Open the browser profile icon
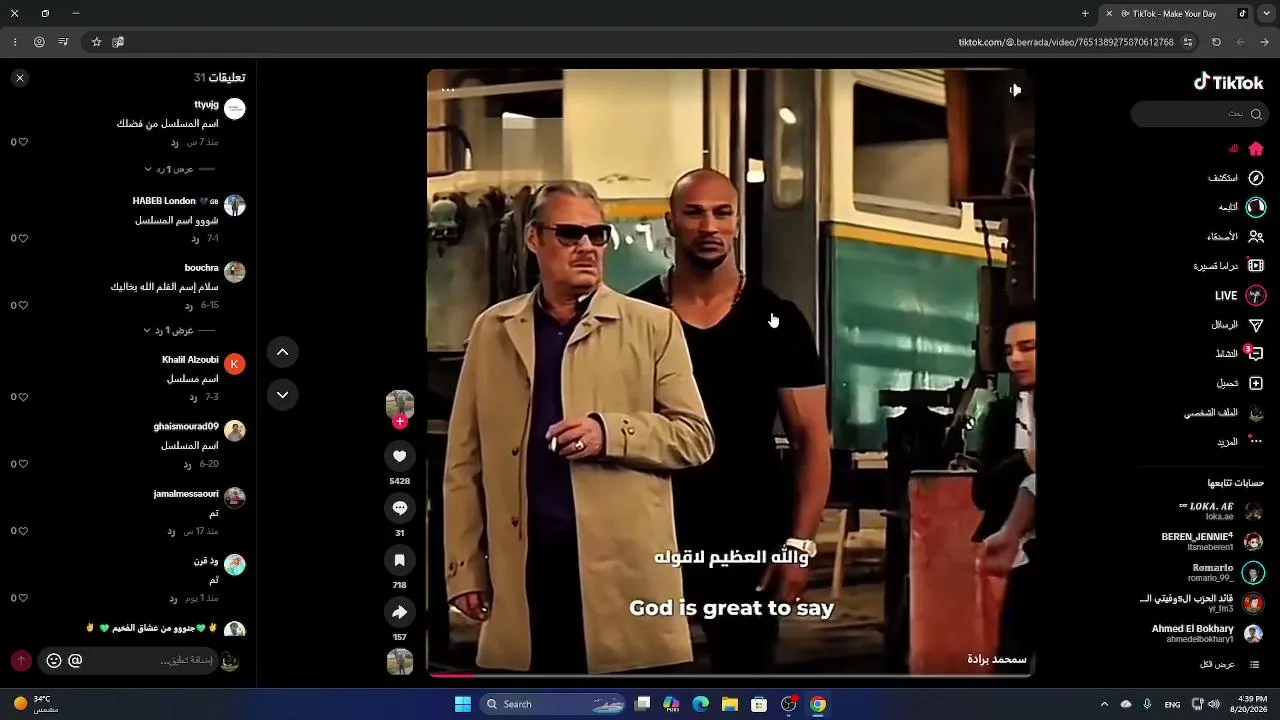The image size is (1280, 720). (39, 42)
